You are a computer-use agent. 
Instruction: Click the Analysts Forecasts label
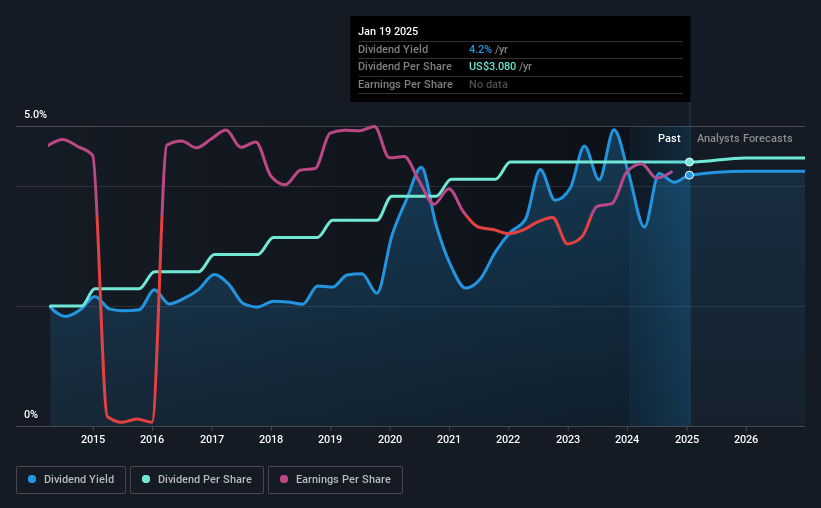click(744, 138)
